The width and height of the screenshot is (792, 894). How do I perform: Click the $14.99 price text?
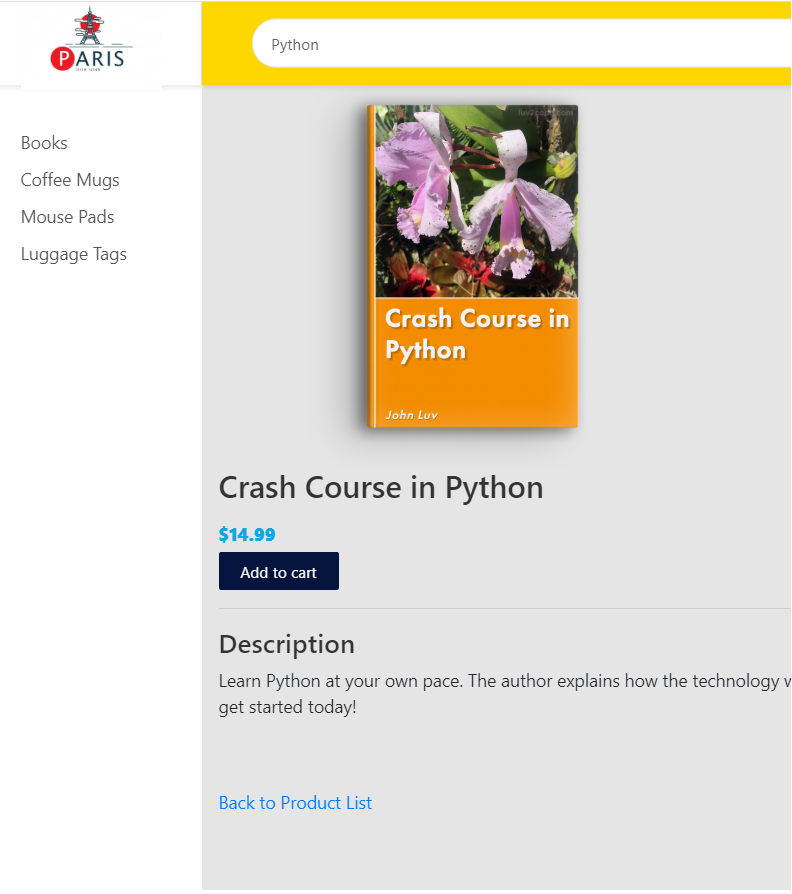247,535
